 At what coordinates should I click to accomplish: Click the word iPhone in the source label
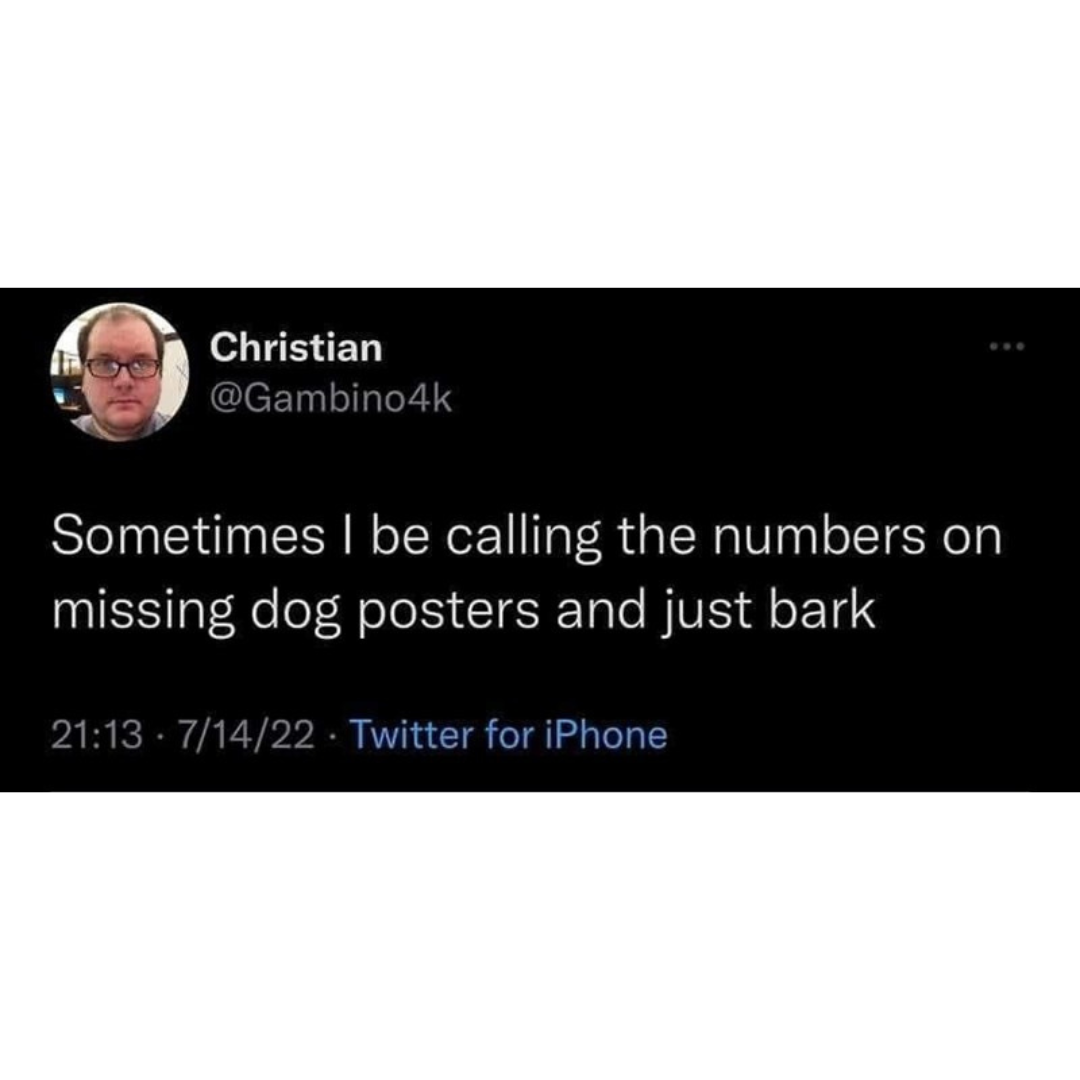pyautogui.click(x=606, y=735)
